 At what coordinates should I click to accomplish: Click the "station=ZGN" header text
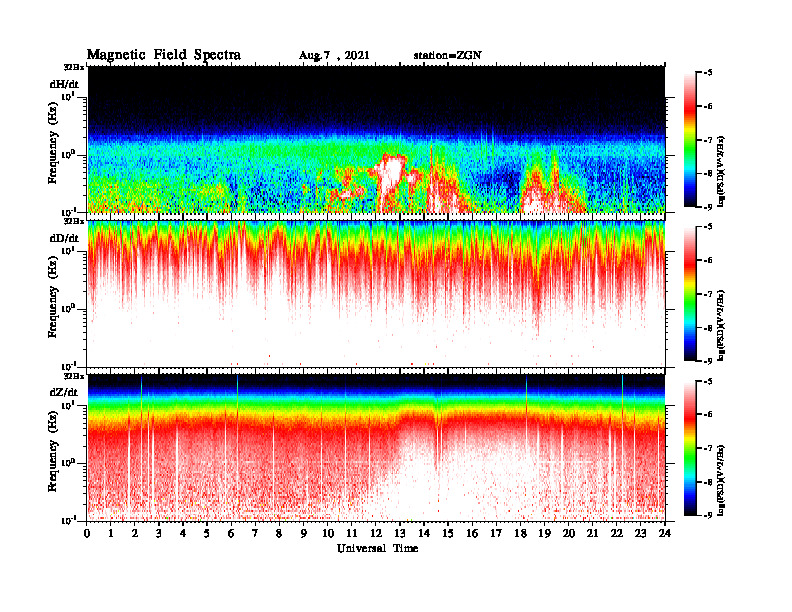click(448, 55)
